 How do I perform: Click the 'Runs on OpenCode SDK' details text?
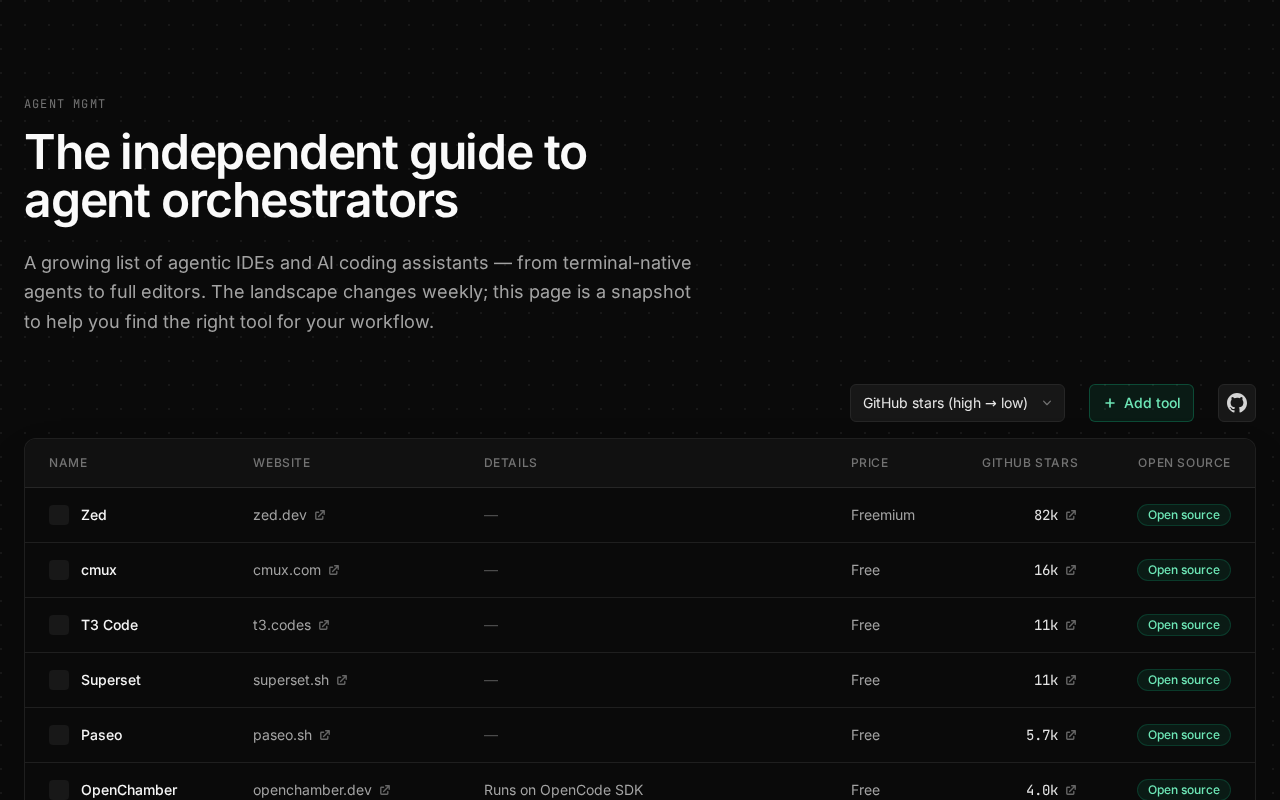click(x=564, y=790)
